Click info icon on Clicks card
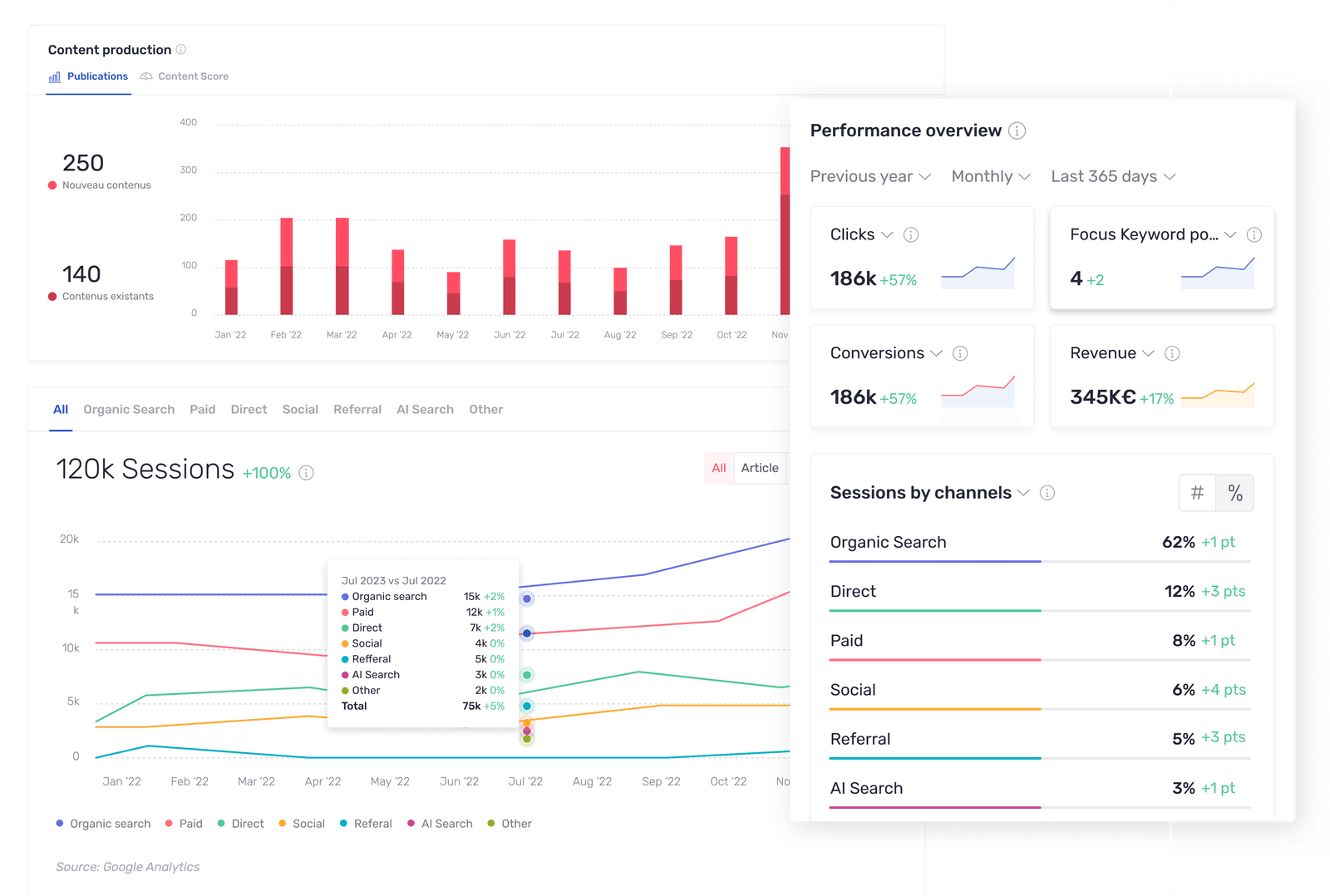Screen dimensions: 1330x896 click(911, 234)
